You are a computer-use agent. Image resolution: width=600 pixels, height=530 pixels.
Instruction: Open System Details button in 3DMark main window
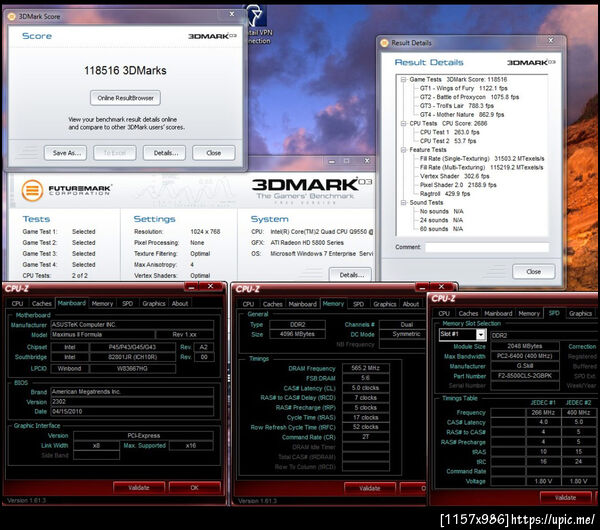(350, 275)
